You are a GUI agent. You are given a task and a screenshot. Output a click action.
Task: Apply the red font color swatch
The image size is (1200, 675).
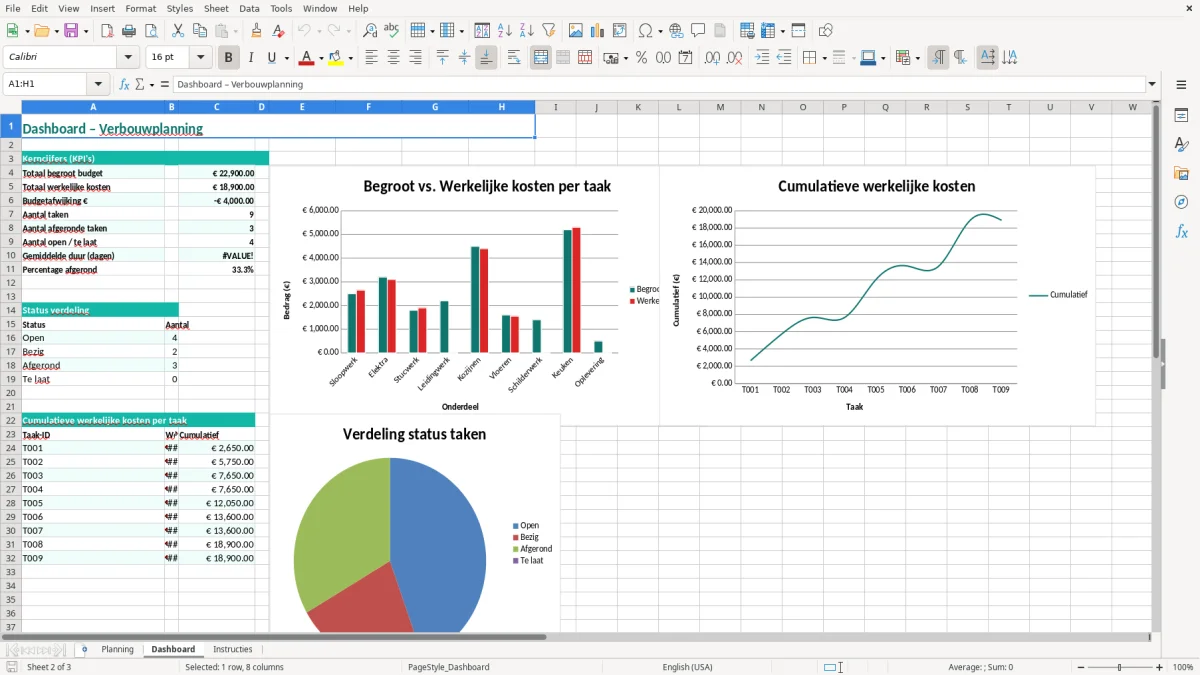pyautogui.click(x=305, y=58)
